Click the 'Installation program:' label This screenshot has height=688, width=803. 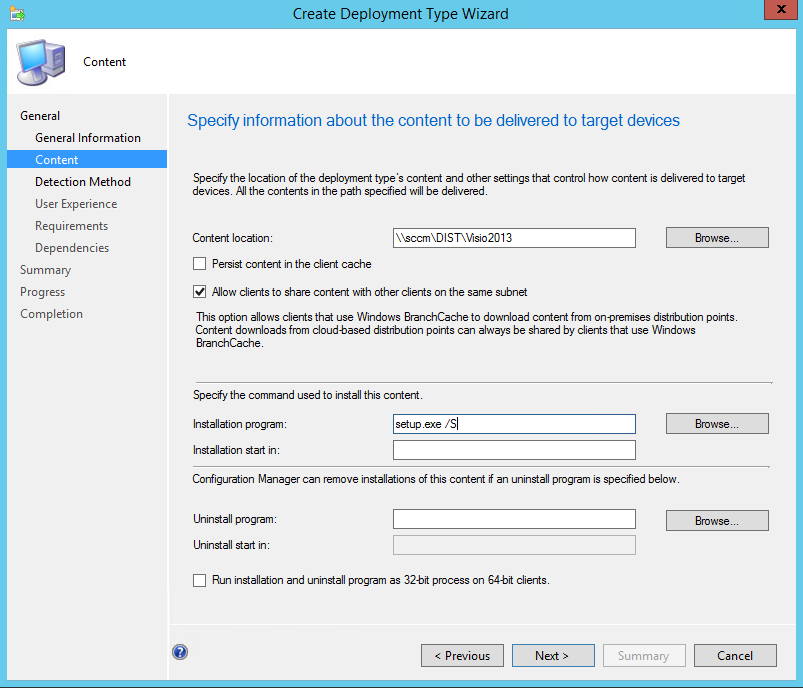pos(240,424)
